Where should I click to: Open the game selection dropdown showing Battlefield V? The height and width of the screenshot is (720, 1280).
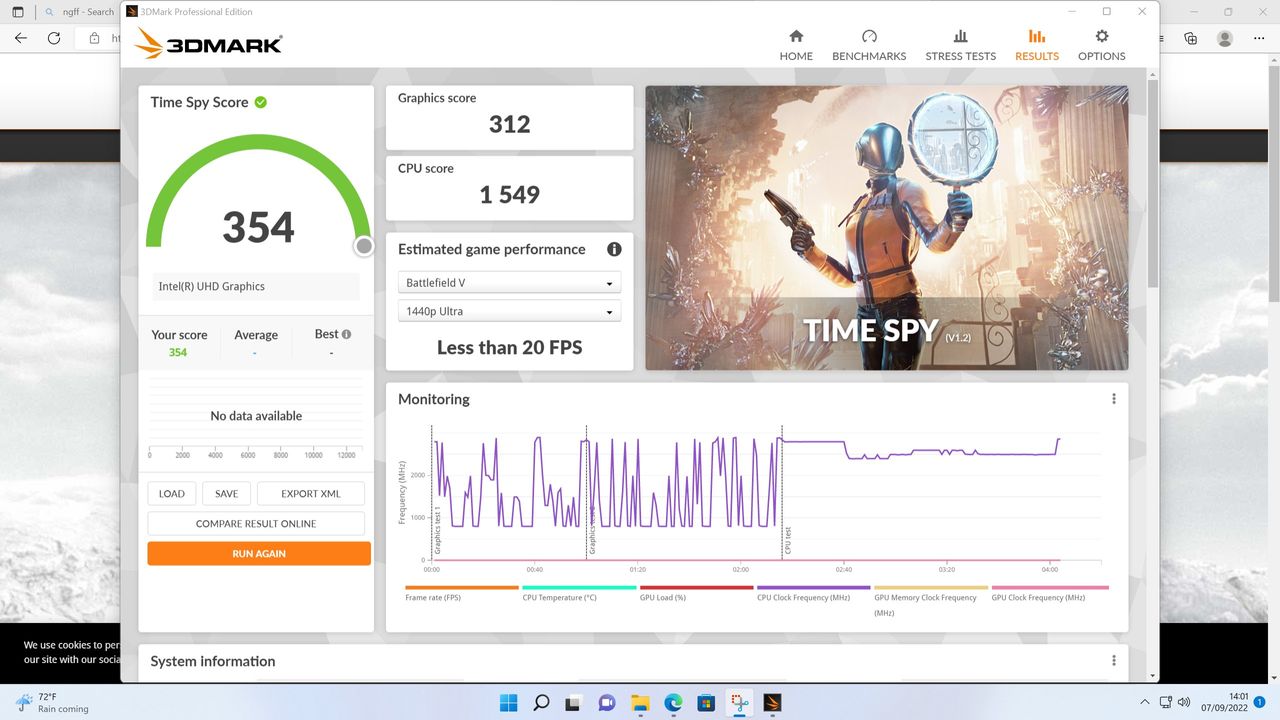509,283
